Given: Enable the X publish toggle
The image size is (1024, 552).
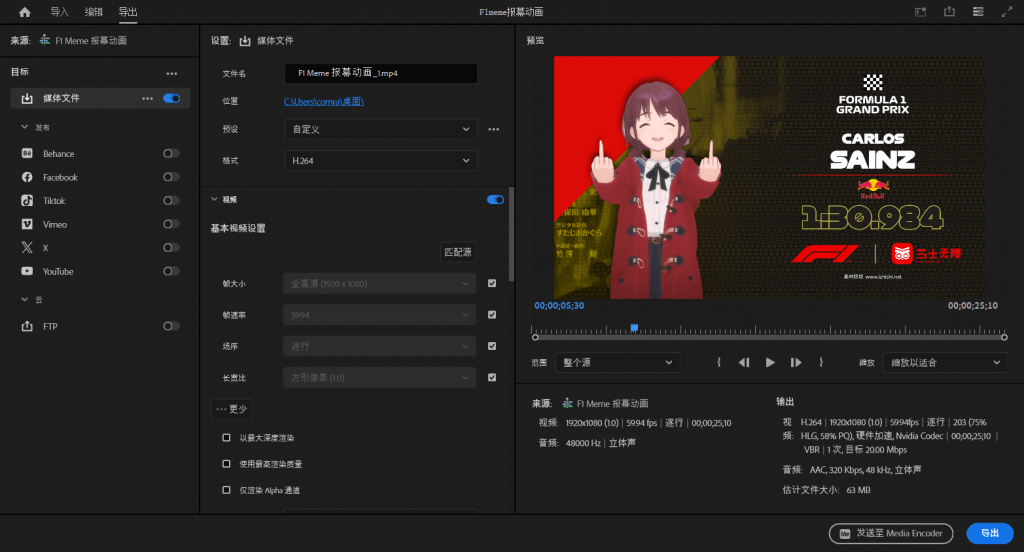Looking at the screenshot, I should [171, 248].
